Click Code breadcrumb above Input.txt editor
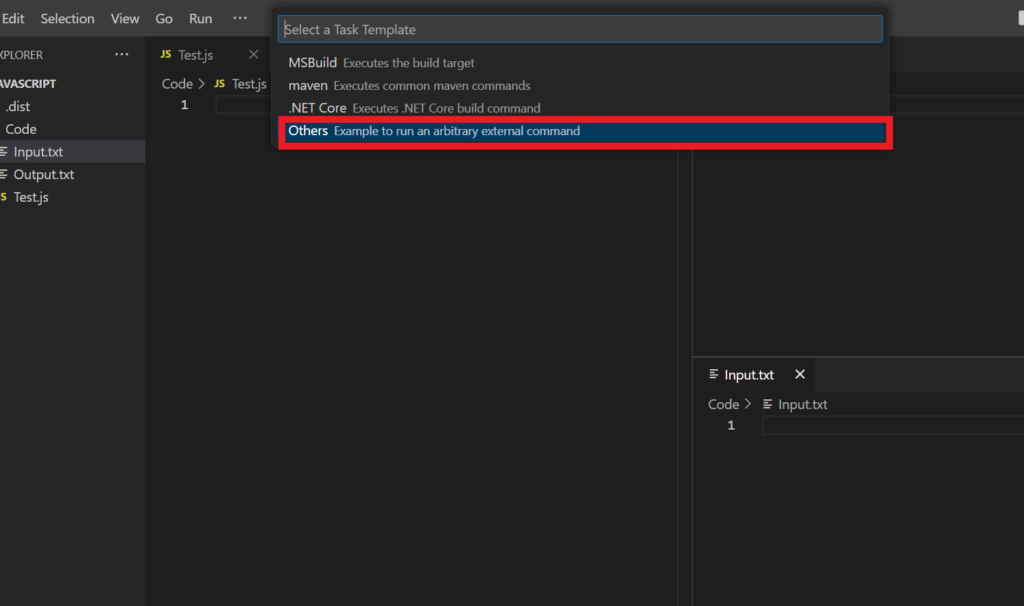The height and width of the screenshot is (606, 1024). (x=723, y=405)
